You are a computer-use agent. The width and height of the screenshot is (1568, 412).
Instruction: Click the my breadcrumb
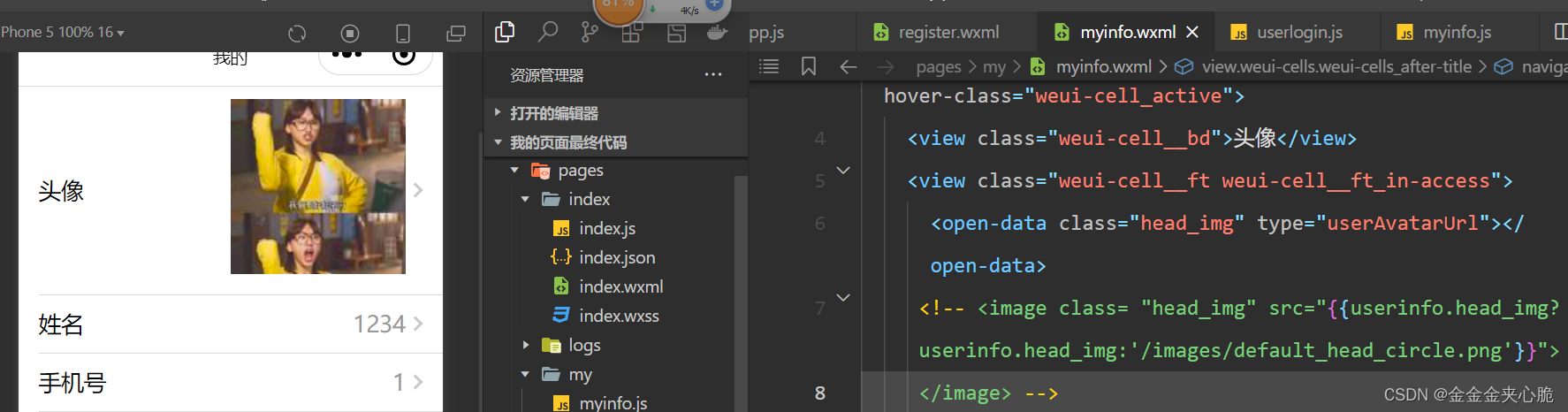click(x=994, y=66)
